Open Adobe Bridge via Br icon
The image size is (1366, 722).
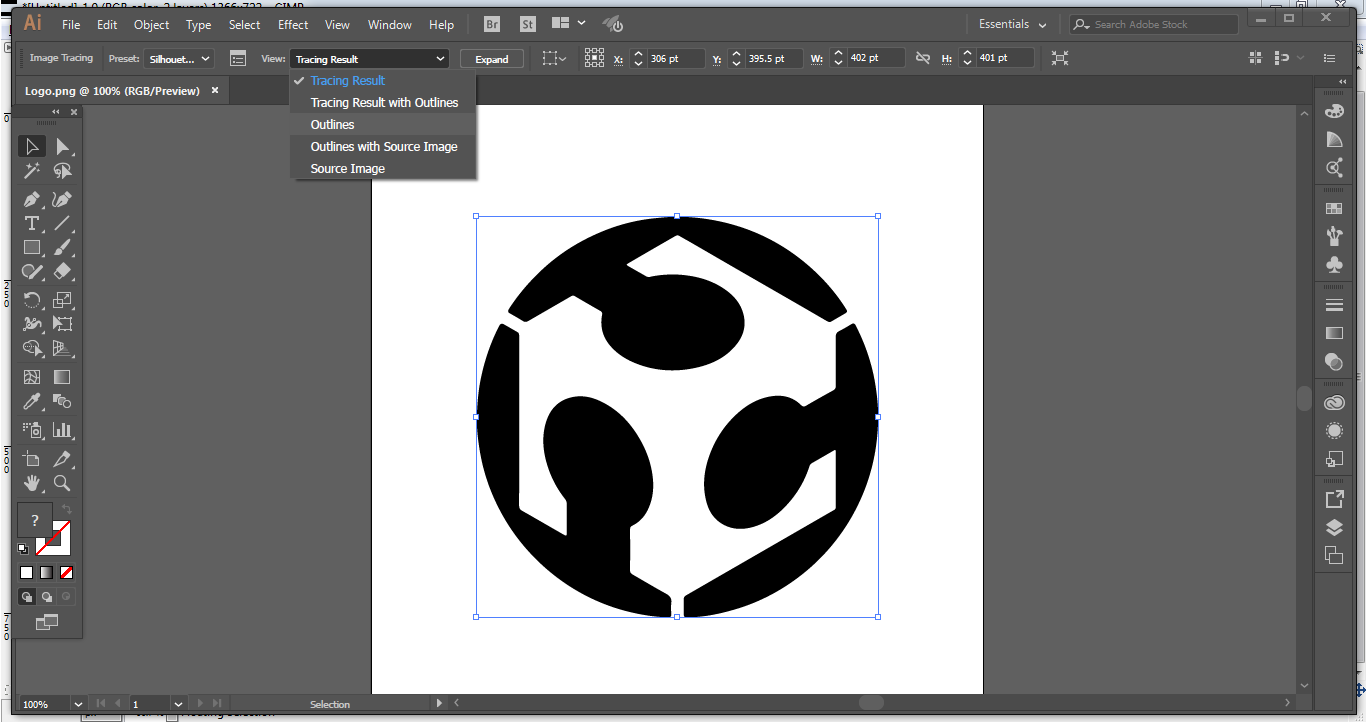(492, 24)
